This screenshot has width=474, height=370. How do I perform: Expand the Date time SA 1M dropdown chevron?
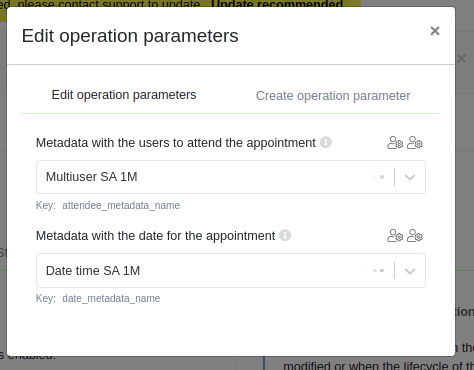click(x=410, y=271)
